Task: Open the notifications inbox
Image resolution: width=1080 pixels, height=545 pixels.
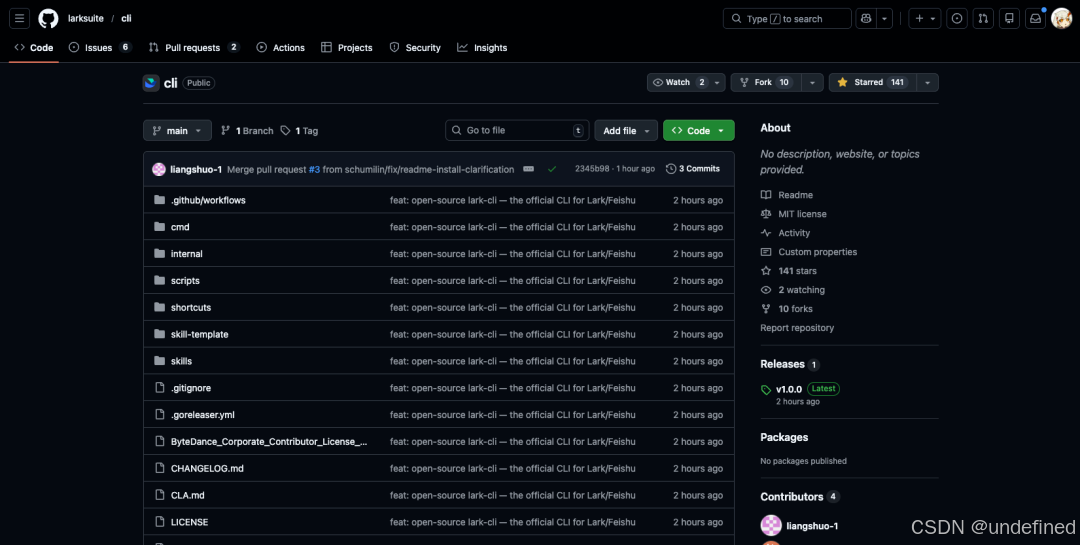Action: (x=1035, y=19)
